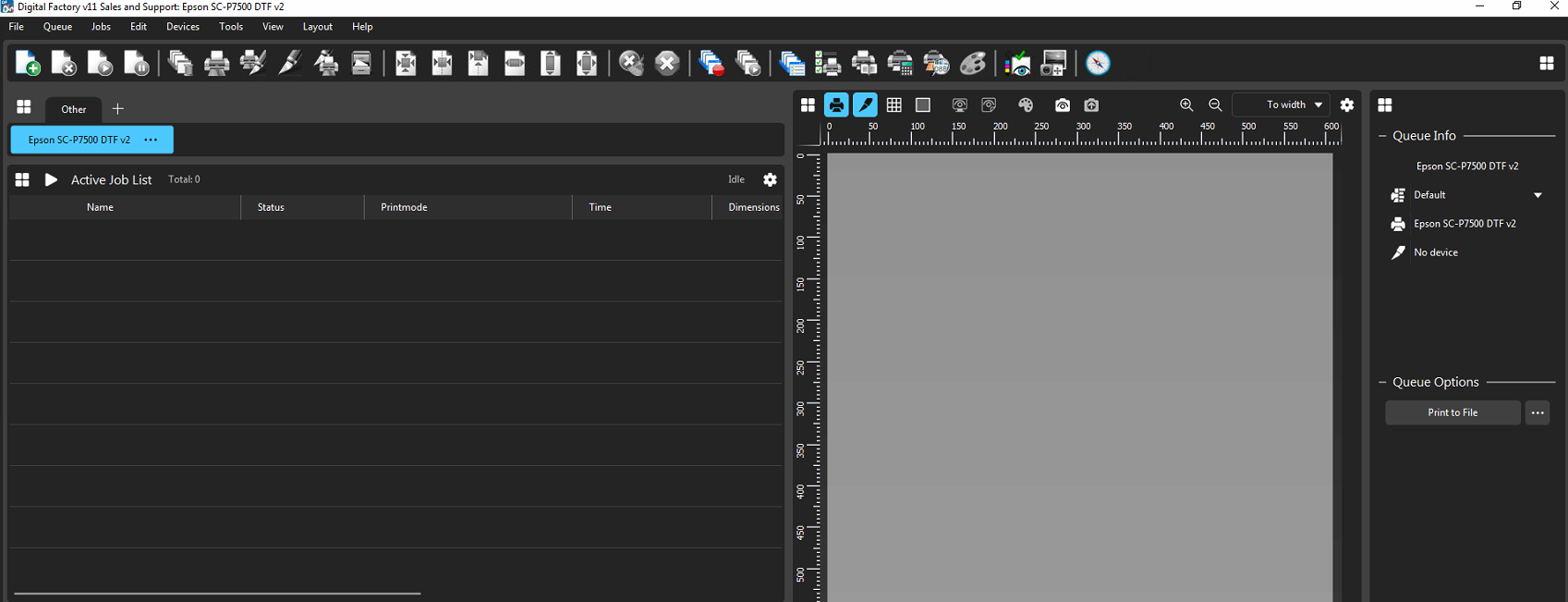Open the Print to File options ellipsis
The image size is (1568, 602).
click(1538, 412)
